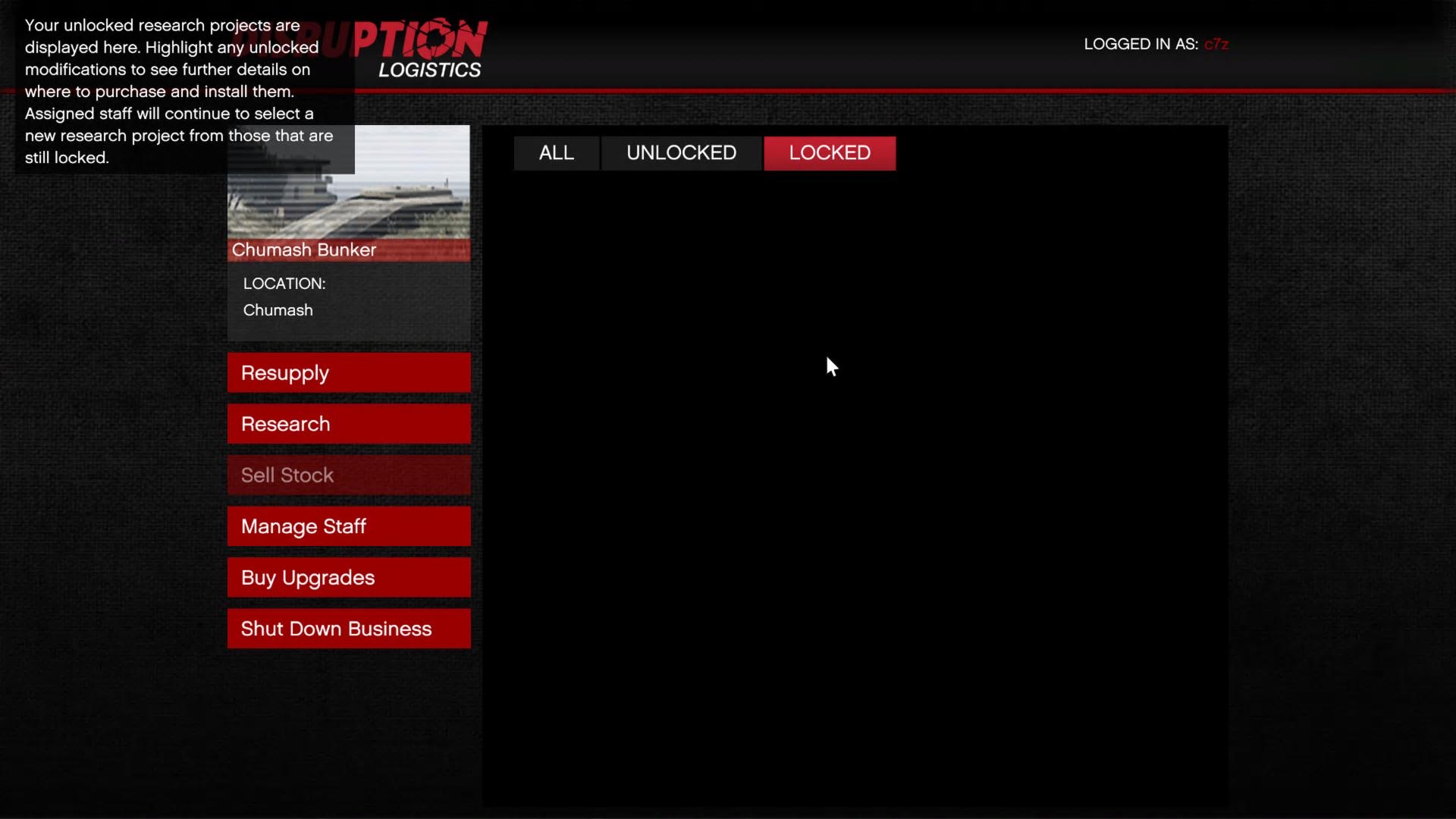Click the LOGGED IN AS label
The image size is (1456, 819).
pyautogui.click(x=1141, y=45)
